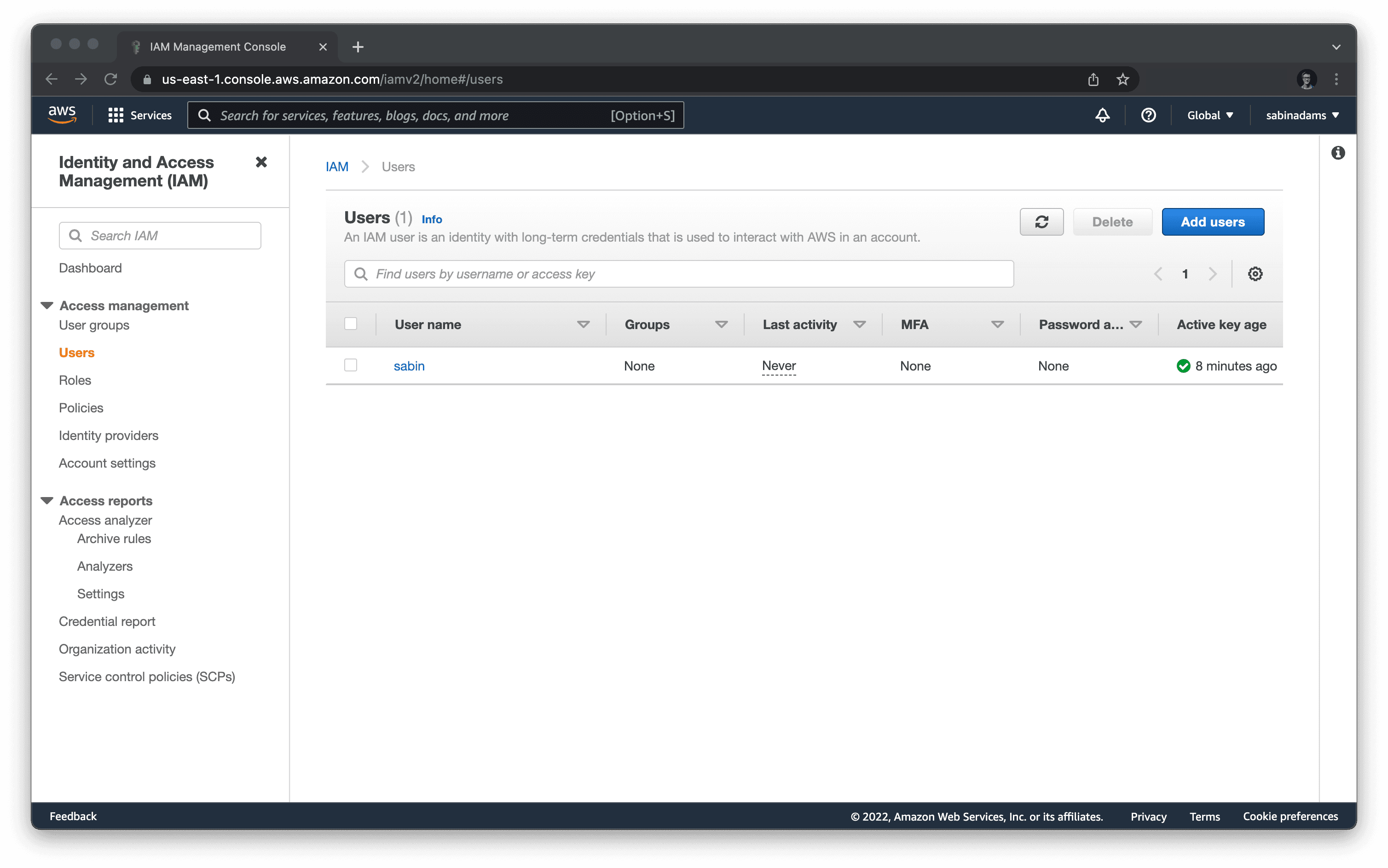Viewport: 1388px width, 868px height.
Task: Open Policies in the sidebar
Action: pyautogui.click(x=81, y=408)
